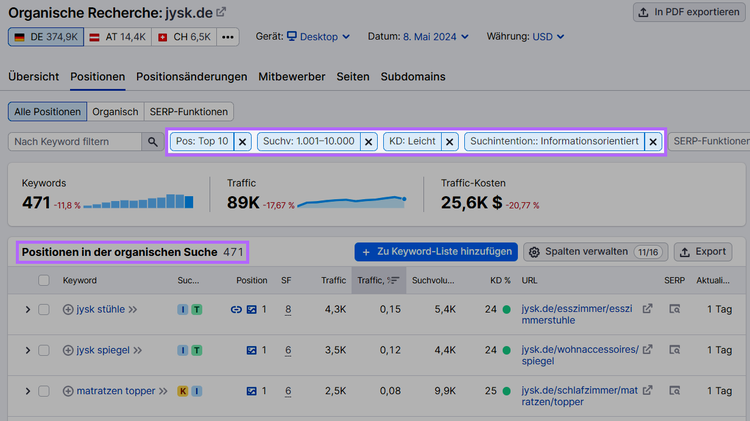Tick the select-all checkbox in table header
The height and width of the screenshot is (421, 750).
pos(44,280)
